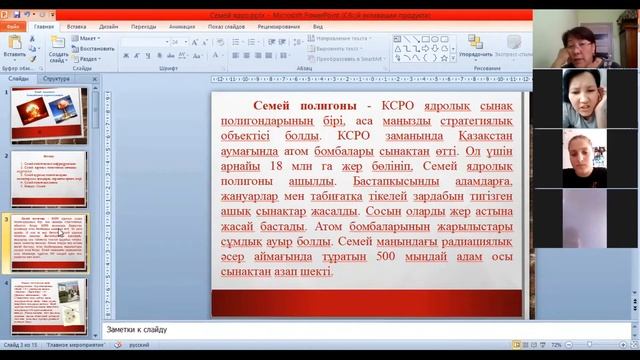Click the Undo arrow icon

pyautogui.click(x=27, y=14)
